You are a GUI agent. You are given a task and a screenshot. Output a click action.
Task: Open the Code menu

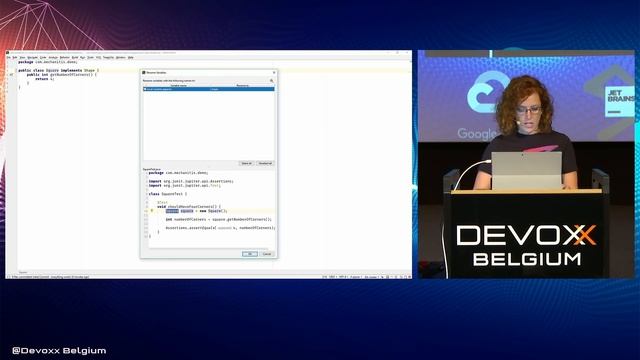(x=43, y=58)
